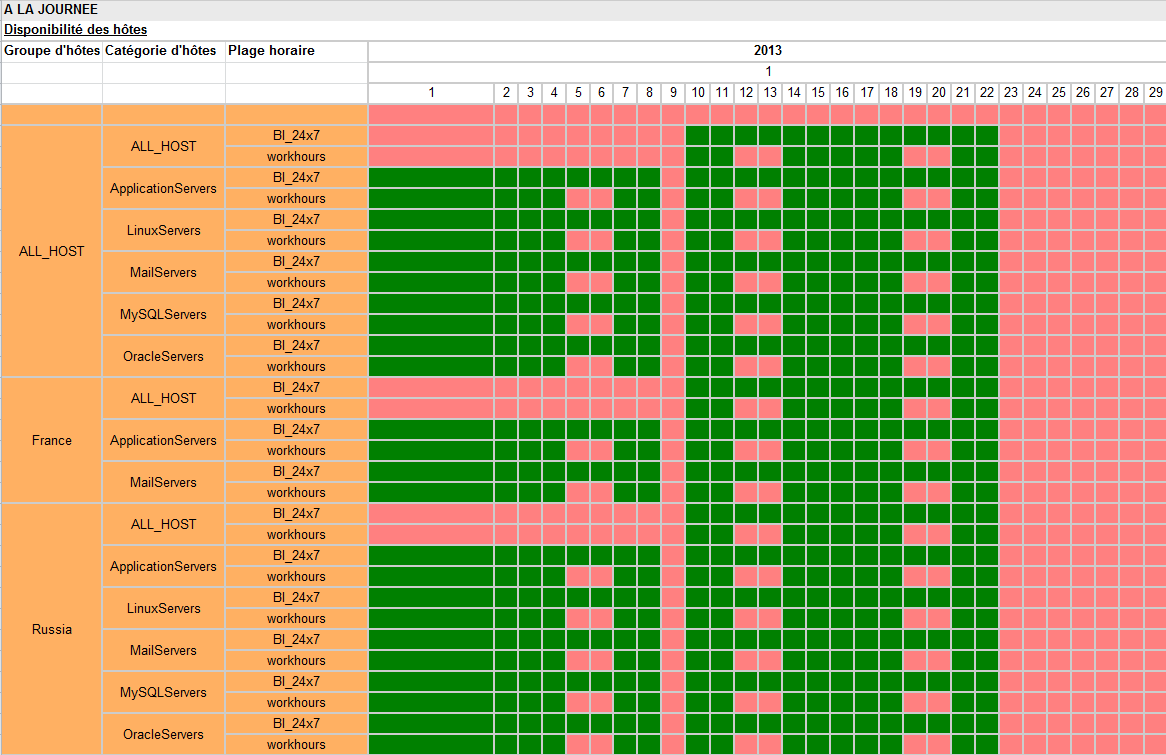Select the ALL_HOST group row label
This screenshot has width=1166, height=755.
point(51,251)
